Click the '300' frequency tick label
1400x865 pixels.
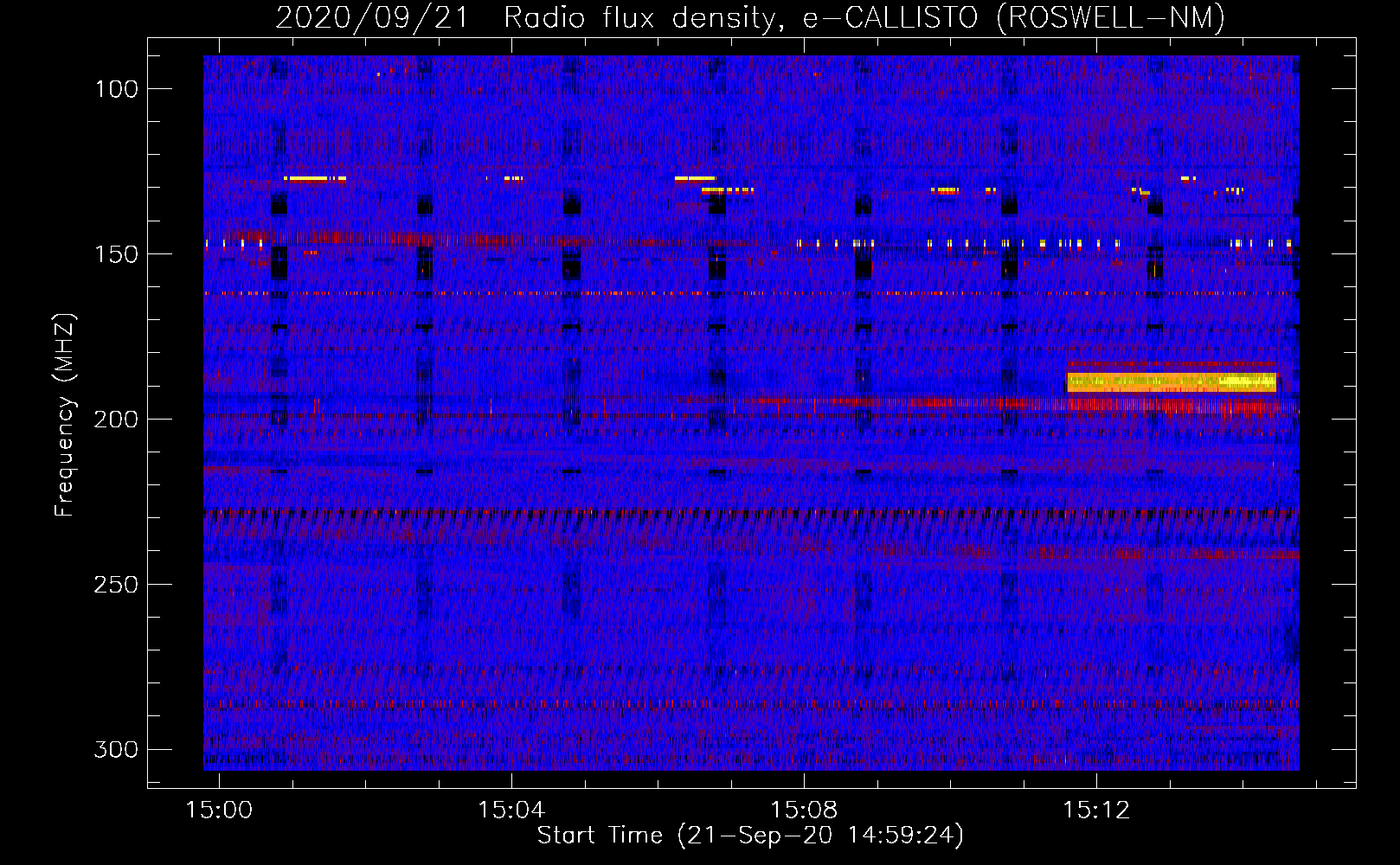click(116, 749)
